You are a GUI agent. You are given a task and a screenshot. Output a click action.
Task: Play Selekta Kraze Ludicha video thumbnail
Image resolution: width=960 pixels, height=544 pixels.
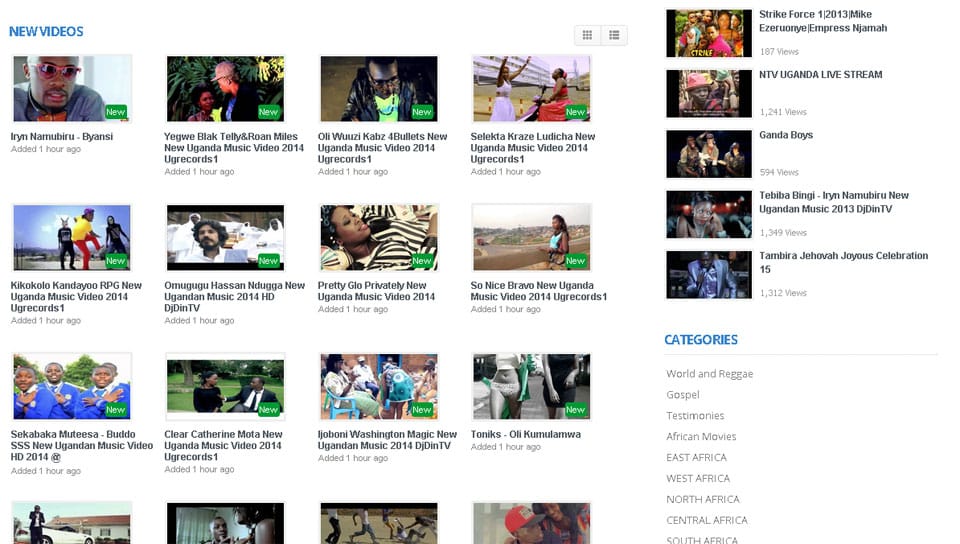[531, 89]
